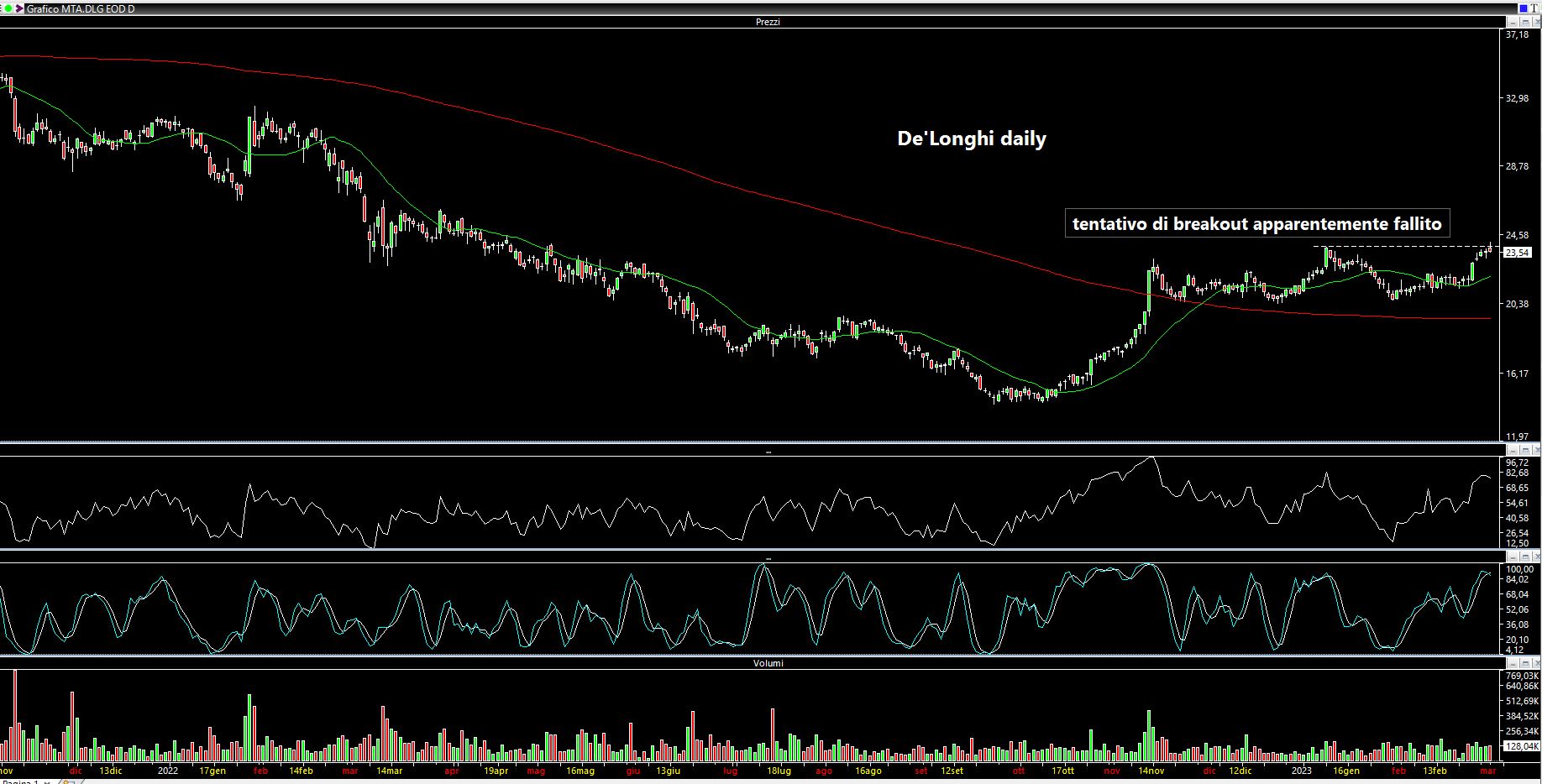Screen dimensions: 1542x784
Task: Select the 'tentativo di breakout apparentemente fallito' annotation
Action: pyautogui.click(x=1257, y=224)
